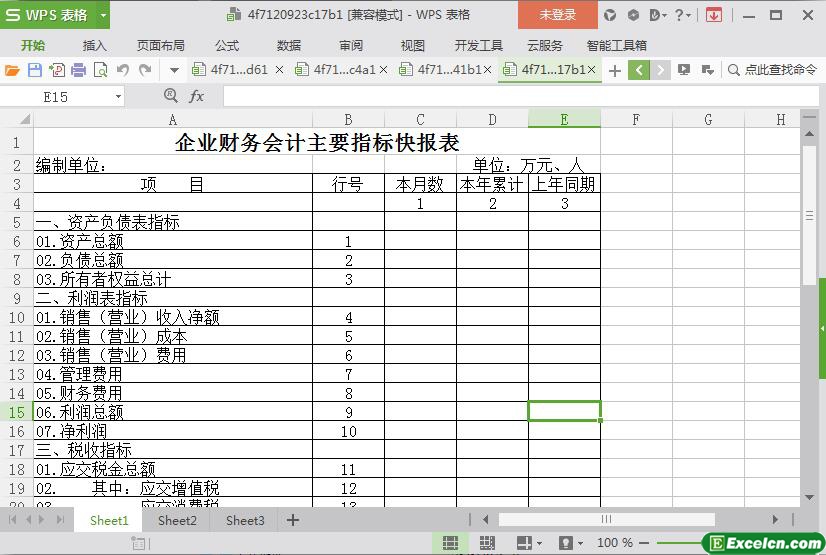Add a new document tab with plus
The height and width of the screenshot is (555, 826).
(614, 71)
